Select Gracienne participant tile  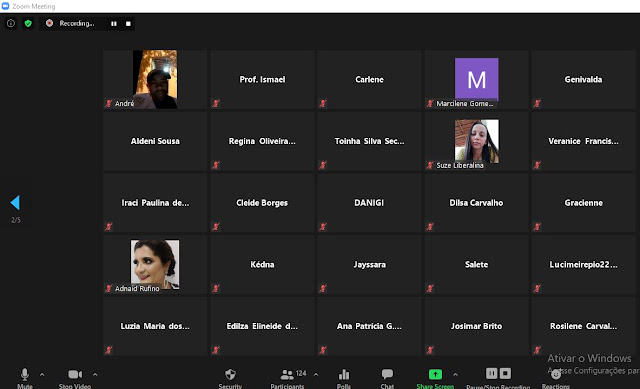point(583,203)
